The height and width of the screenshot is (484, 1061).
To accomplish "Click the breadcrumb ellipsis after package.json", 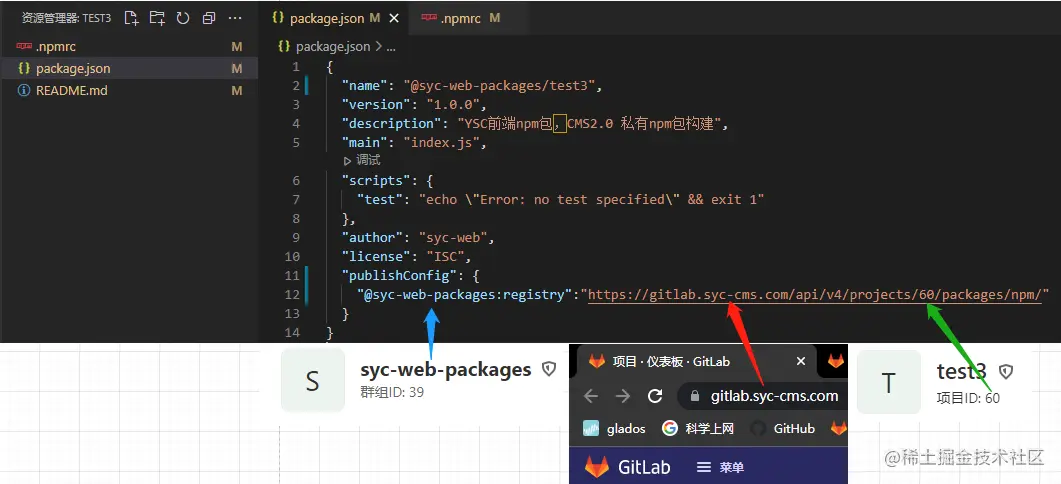I will pos(390,47).
